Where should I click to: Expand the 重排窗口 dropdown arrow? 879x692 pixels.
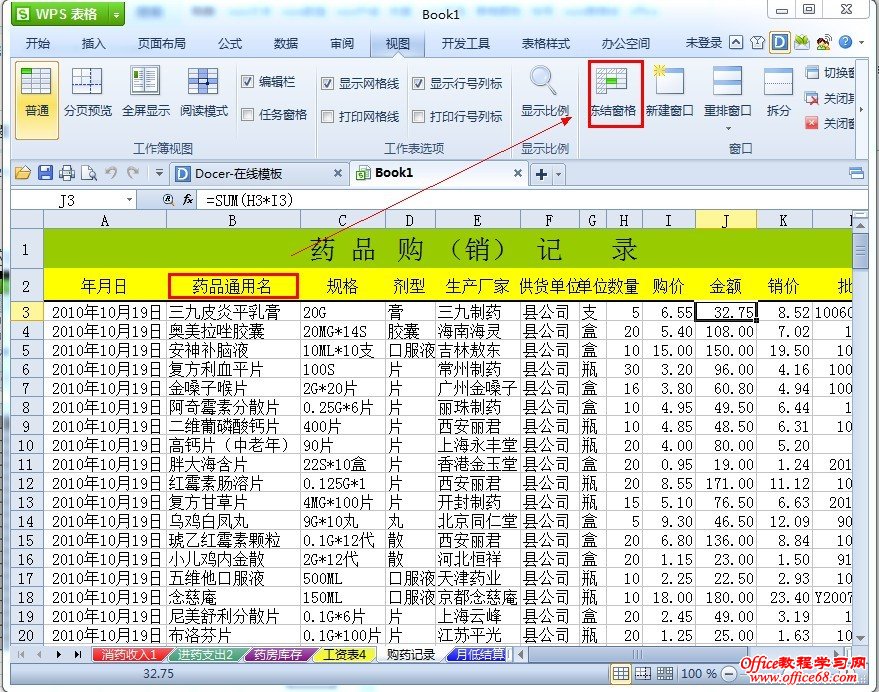pyautogui.click(x=728, y=128)
